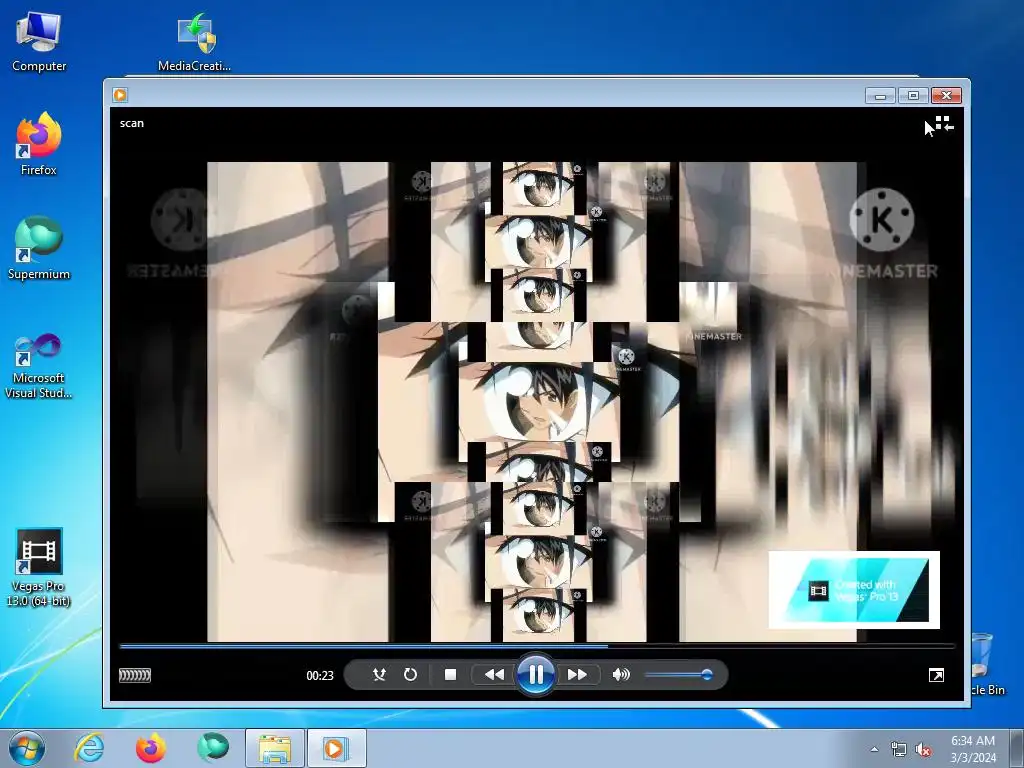The width and height of the screenshot is (1024, 768).
Task: Click the audio level indicator at bottom left
Action: [x=135, y=675]
